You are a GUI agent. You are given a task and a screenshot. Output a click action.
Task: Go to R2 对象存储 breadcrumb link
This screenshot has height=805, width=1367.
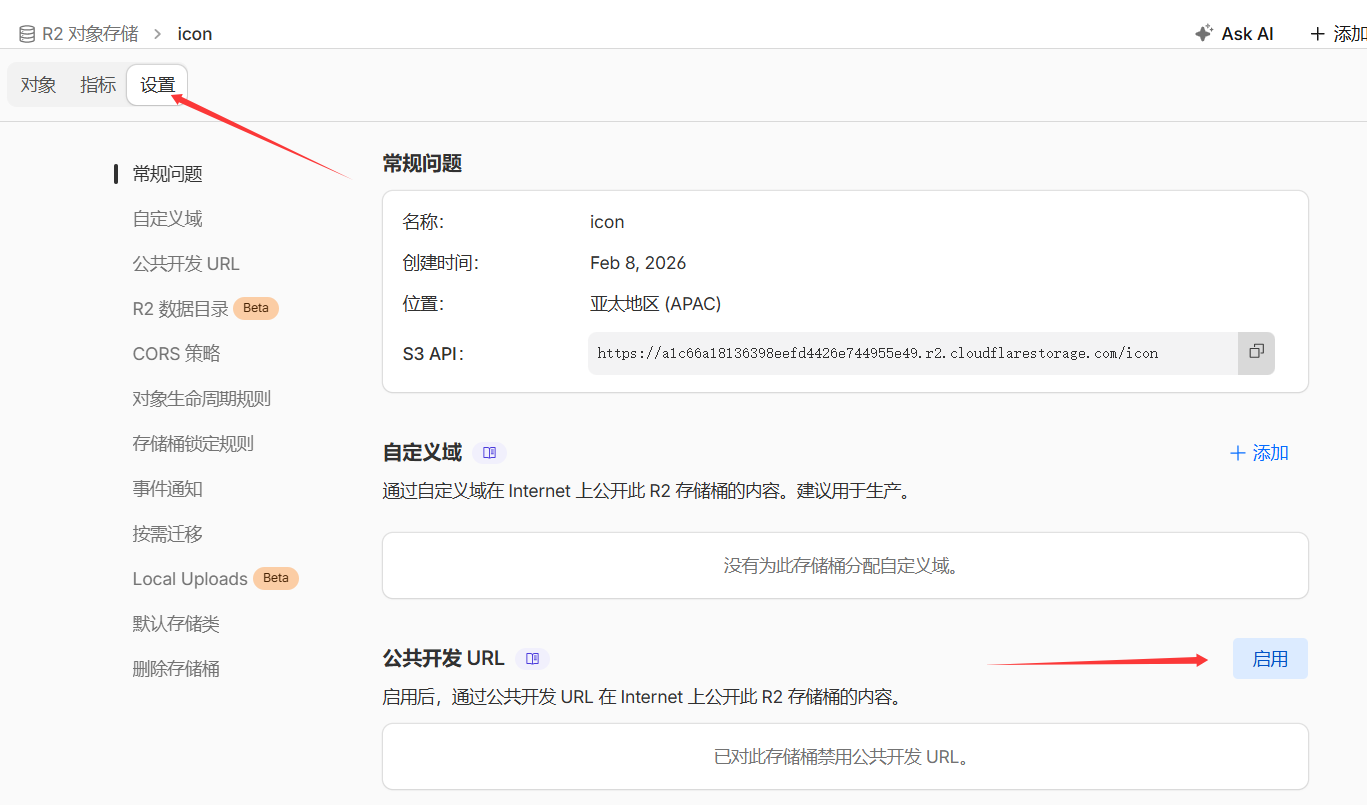click(90, 34)
